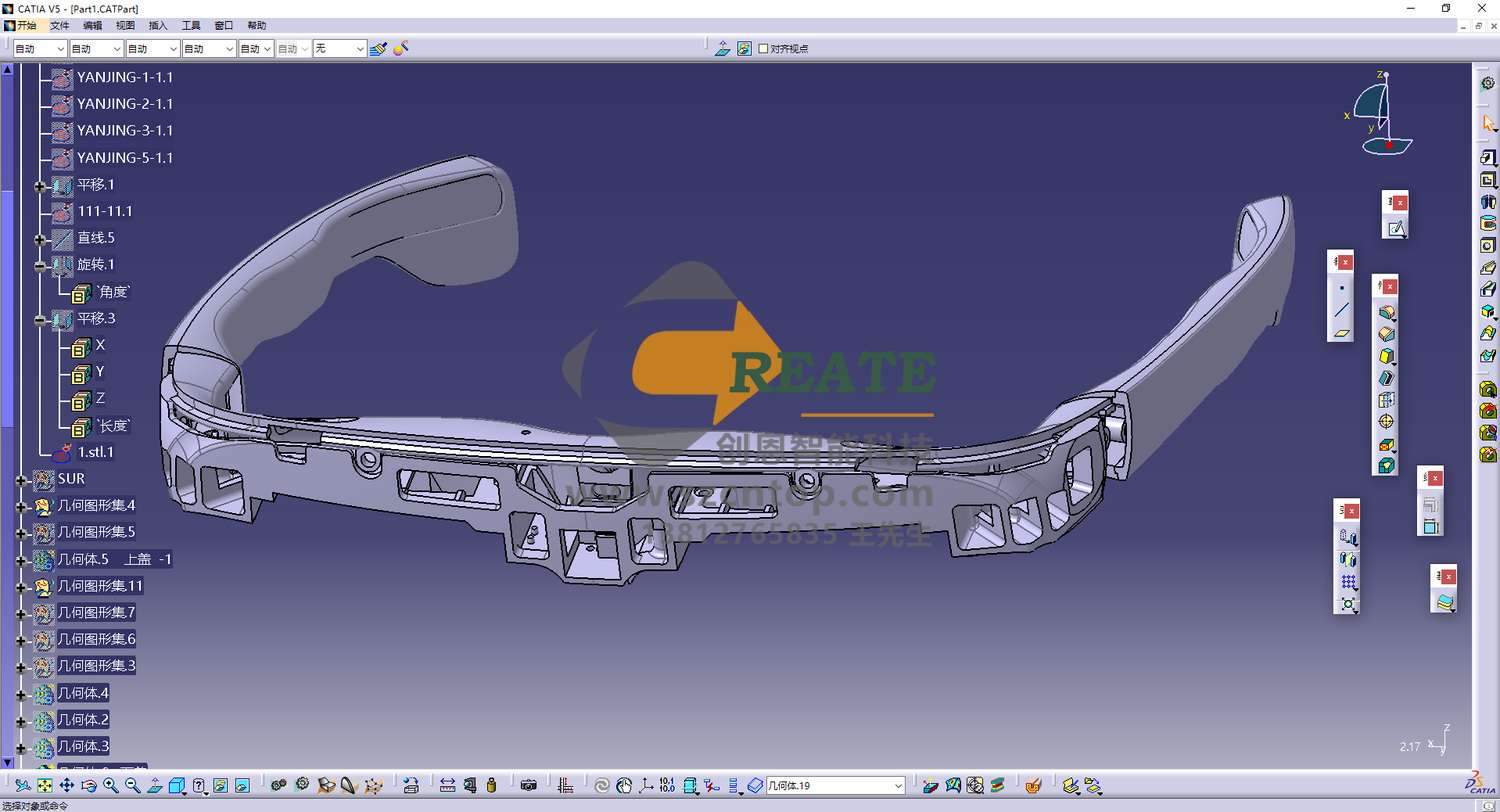The image size is (1500, 812).
Task: Select 111-11.1 in tree
Action: click(x=105, y=211)
